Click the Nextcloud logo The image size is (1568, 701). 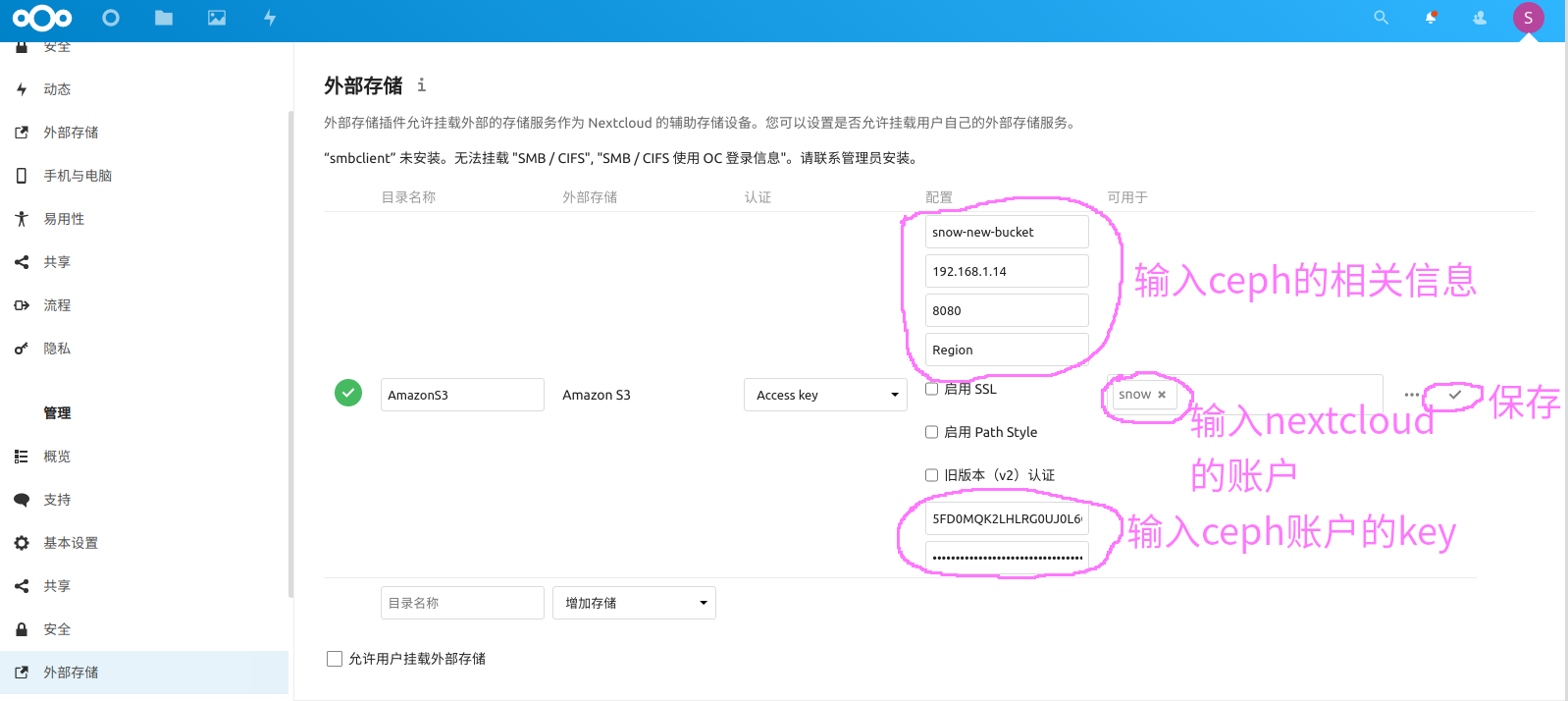(x=42, y=18)
